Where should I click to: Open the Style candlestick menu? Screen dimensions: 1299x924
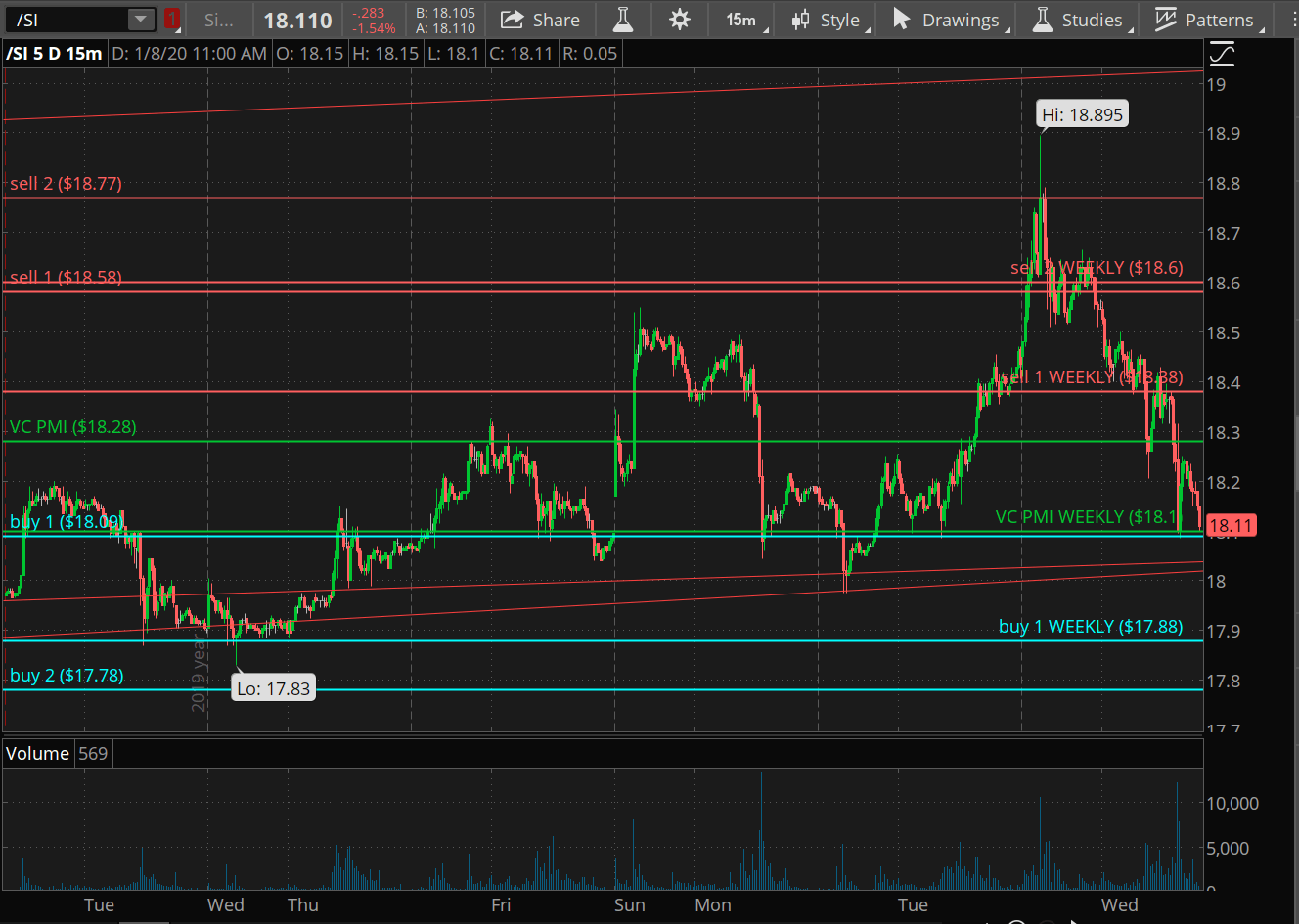point(830,20)
